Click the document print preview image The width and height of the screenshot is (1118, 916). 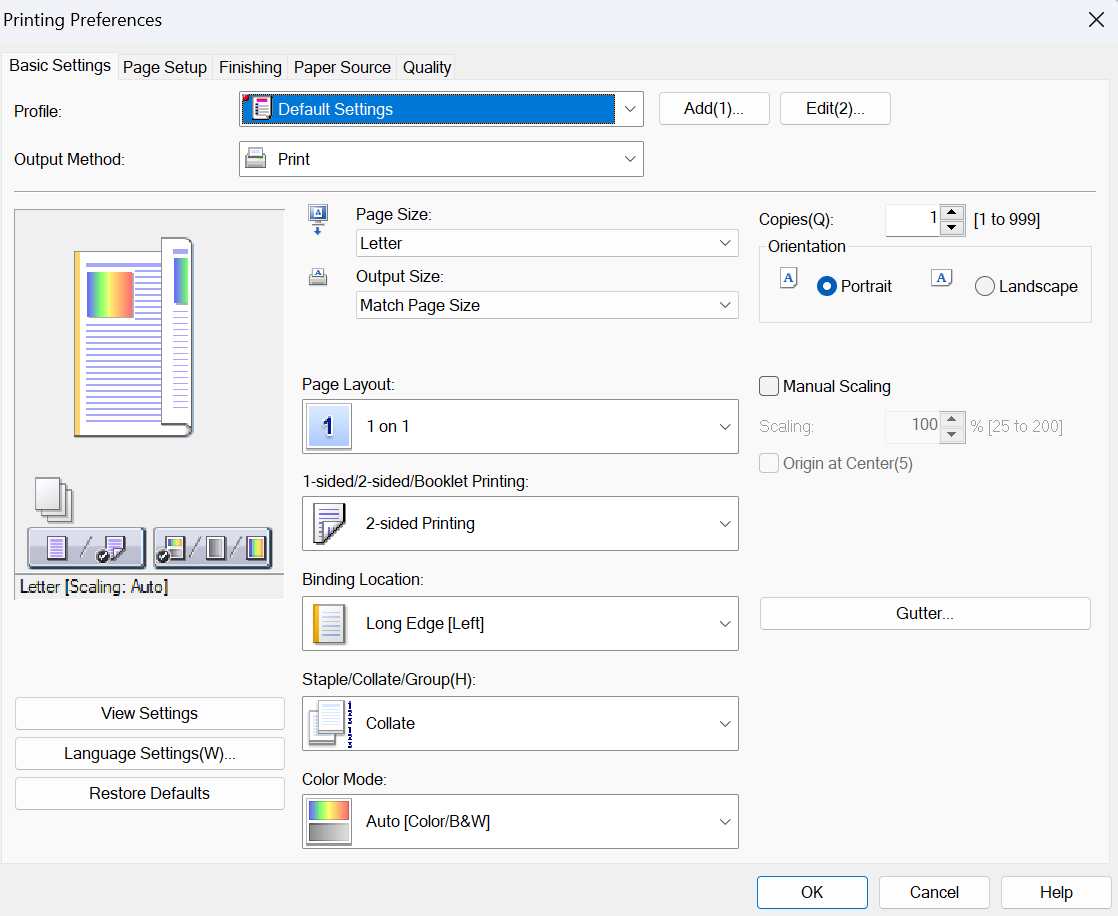coord(134,335)
